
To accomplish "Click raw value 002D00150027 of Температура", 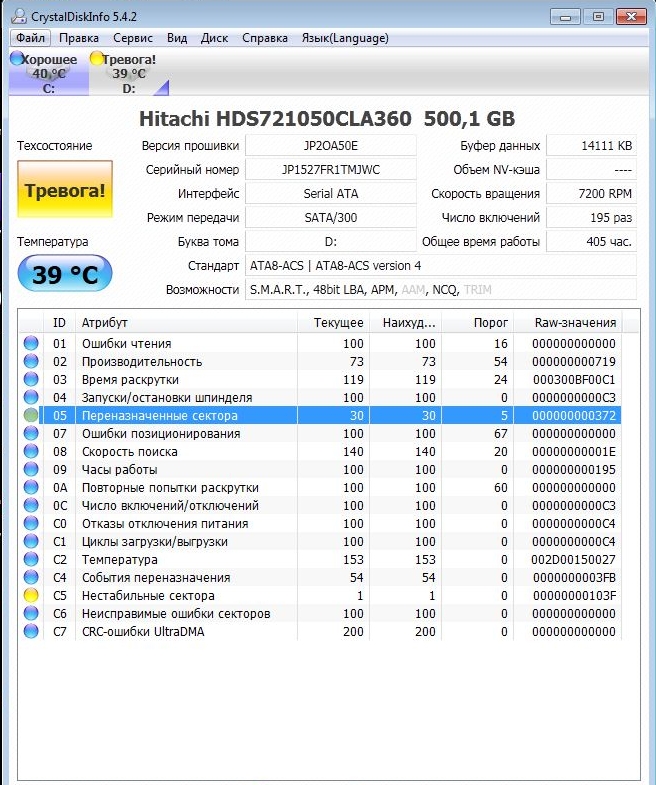I will (573, 560).
